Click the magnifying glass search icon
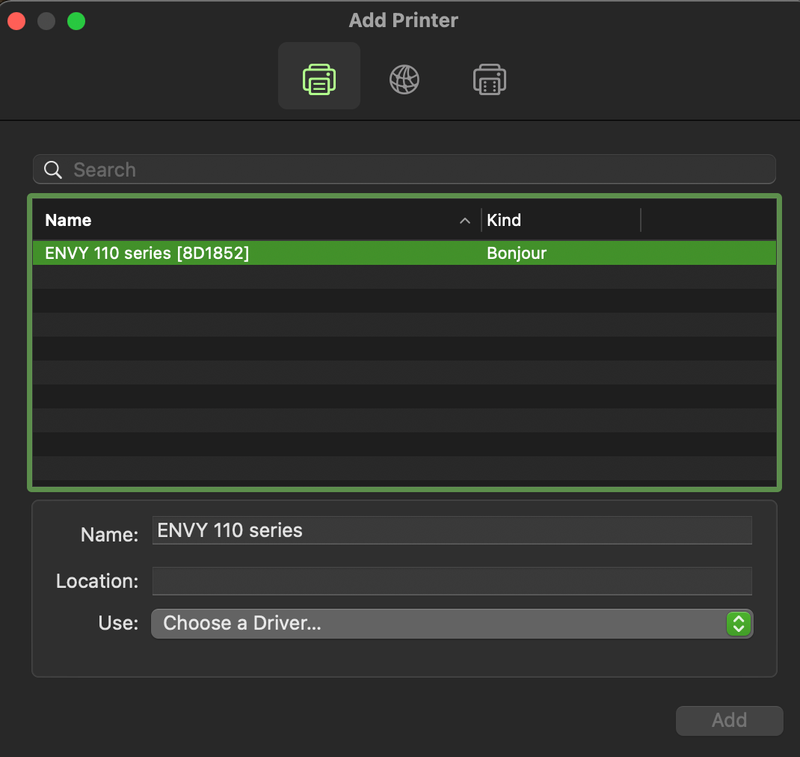 click(53, 169)
